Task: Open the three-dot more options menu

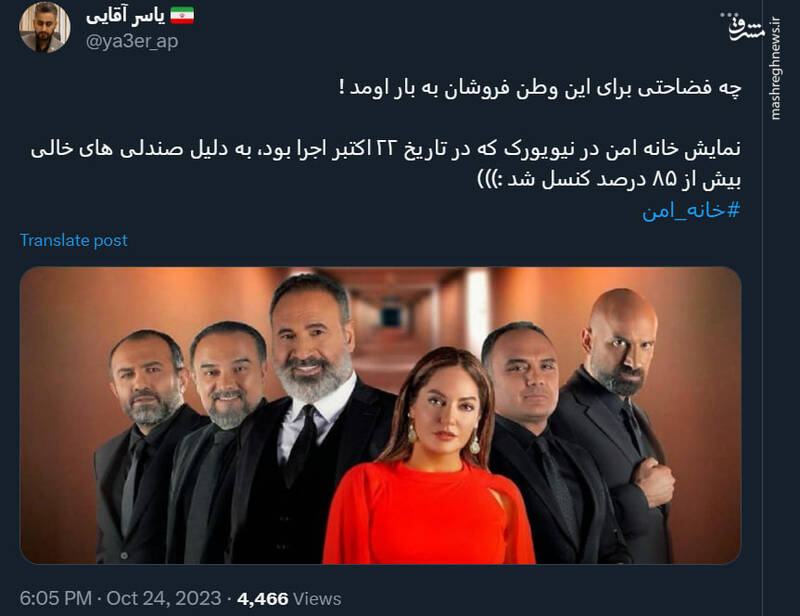Action: (x=728, y=16)
